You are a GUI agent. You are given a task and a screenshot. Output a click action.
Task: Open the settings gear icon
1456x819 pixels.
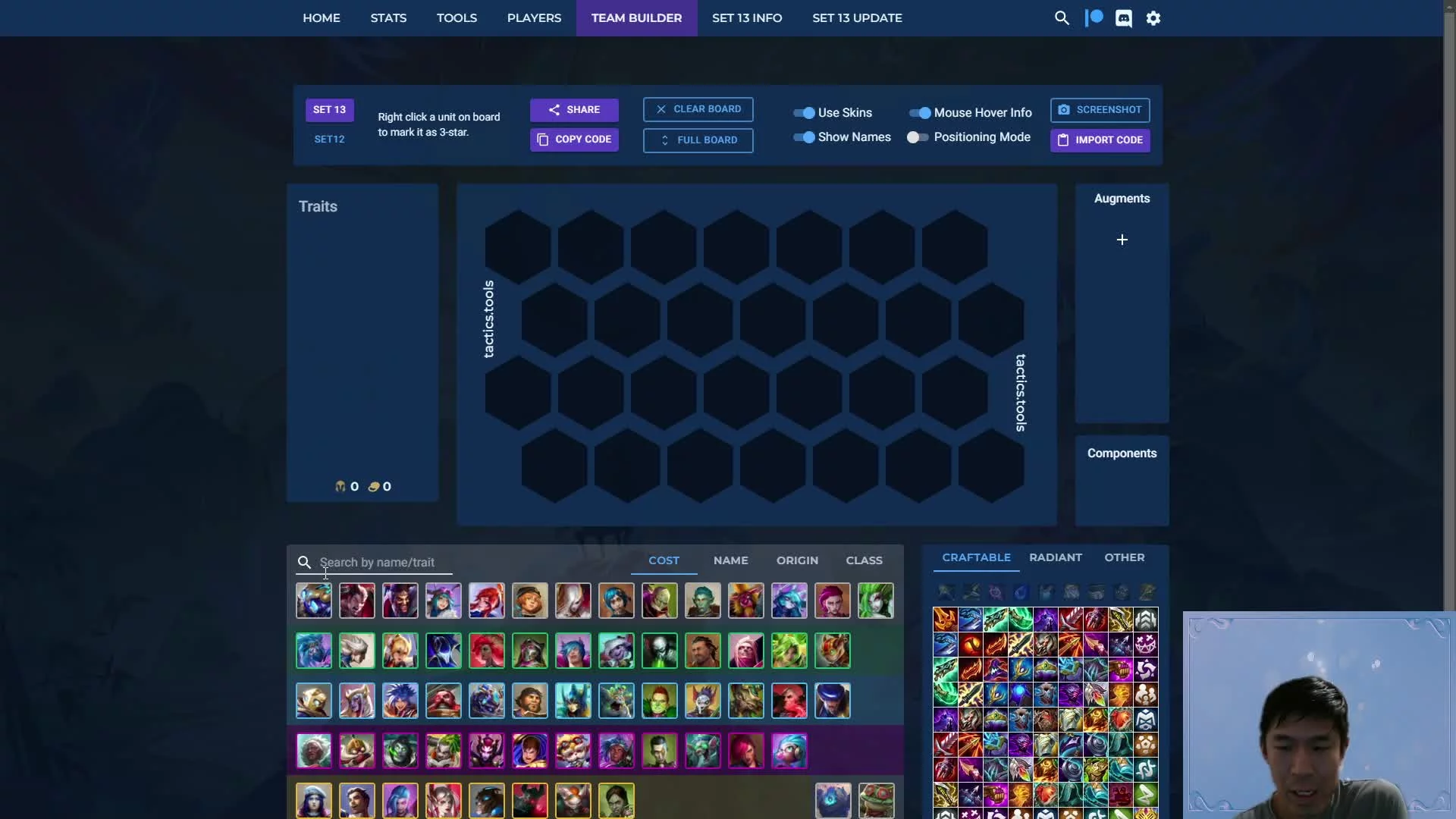tap(1153, 18)
